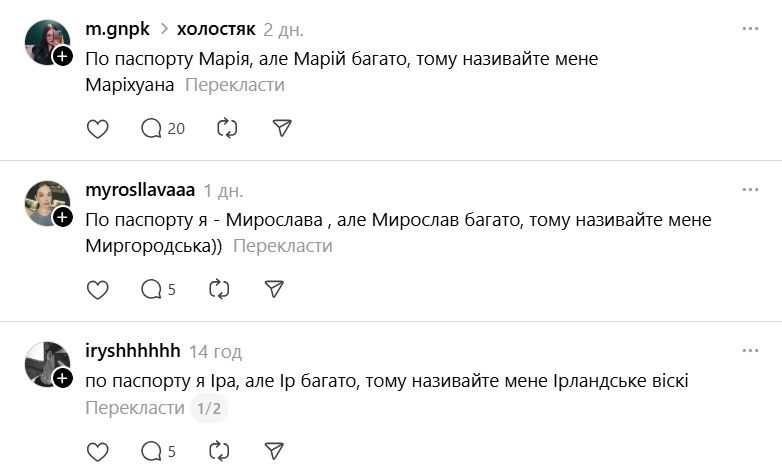Like the myrosllavaaa post
This screenshot has height=473, width=782.
97,290
